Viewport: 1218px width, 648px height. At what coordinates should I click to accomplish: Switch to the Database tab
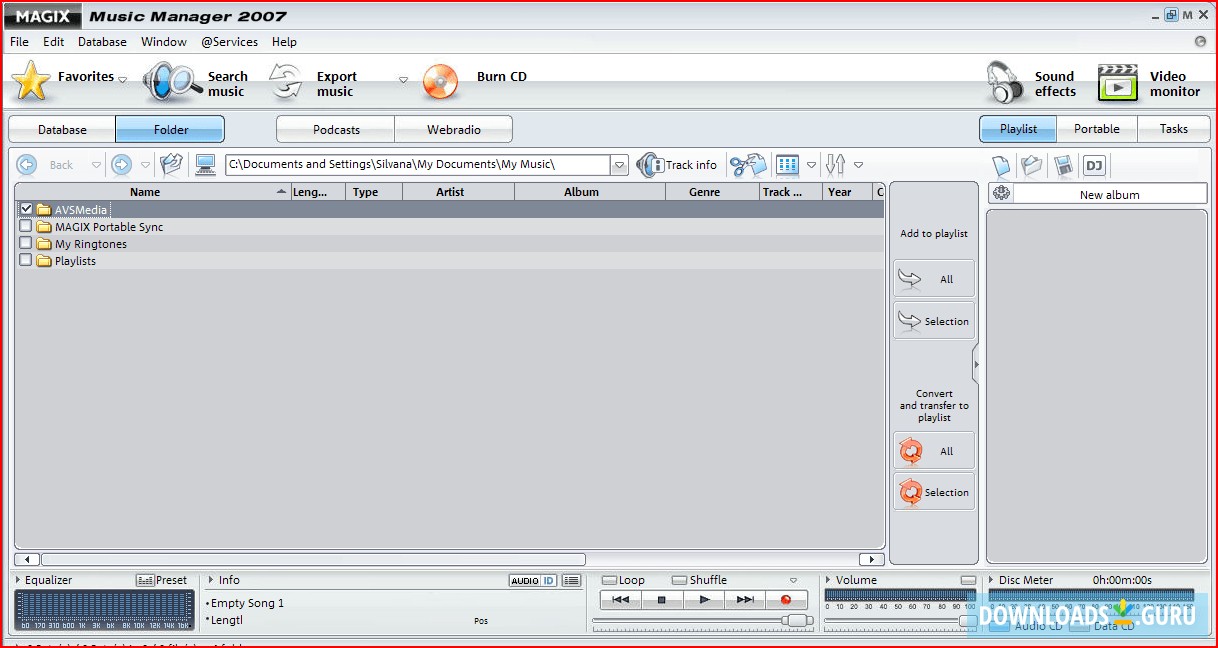tap(63, 129)
